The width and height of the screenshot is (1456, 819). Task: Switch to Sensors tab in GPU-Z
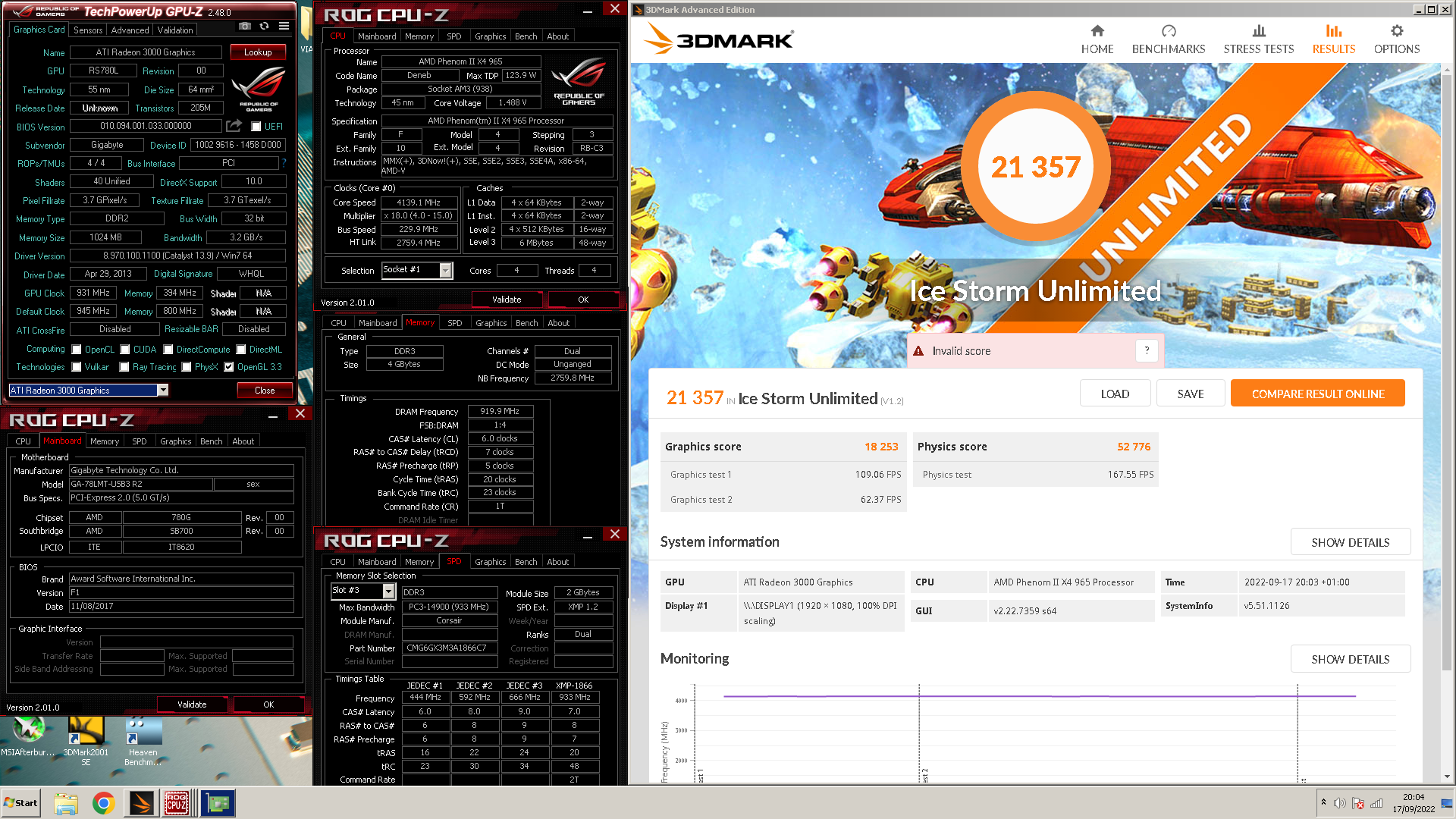(x=88, y=30)
